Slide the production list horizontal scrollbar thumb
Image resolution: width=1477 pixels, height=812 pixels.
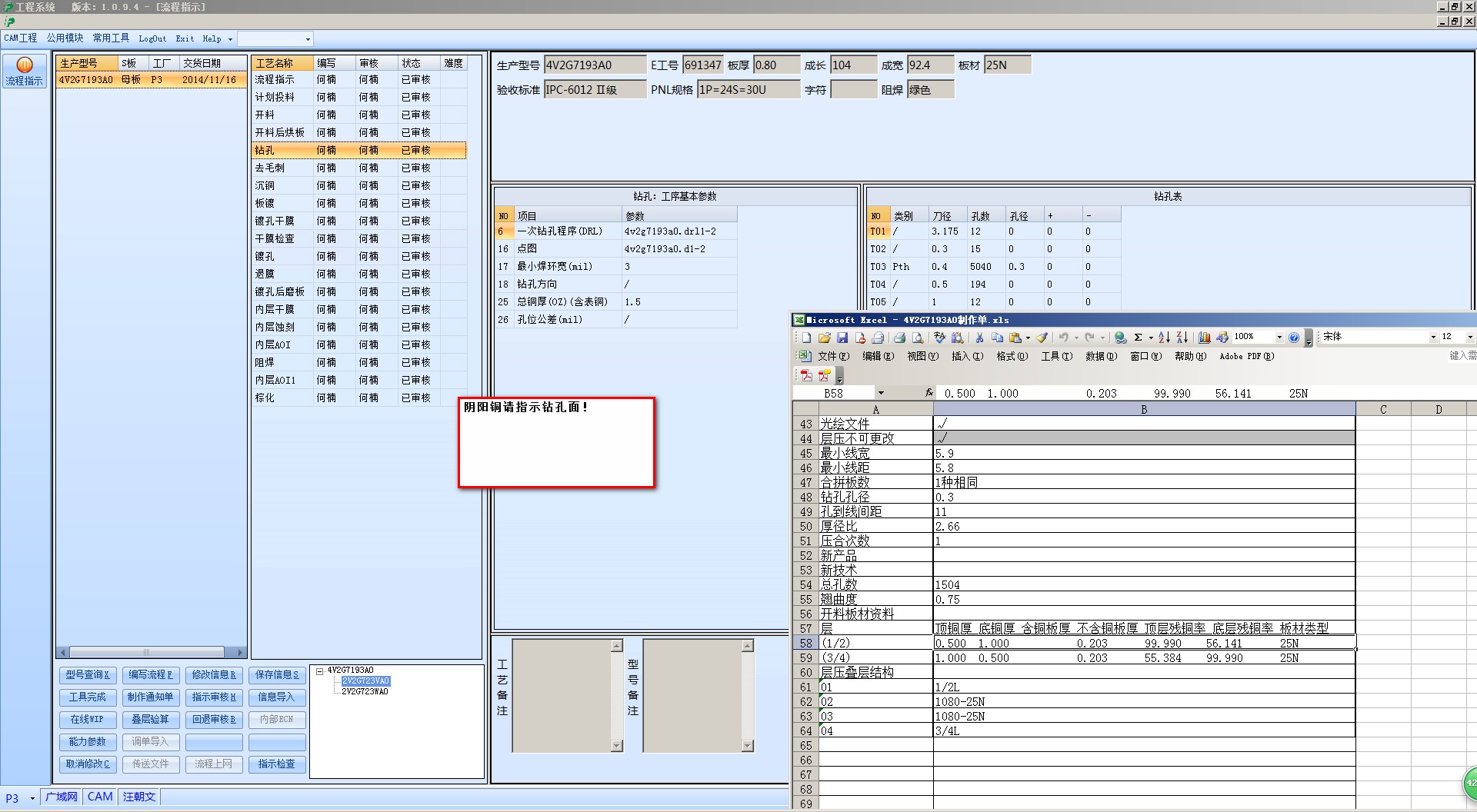[146, 652]
